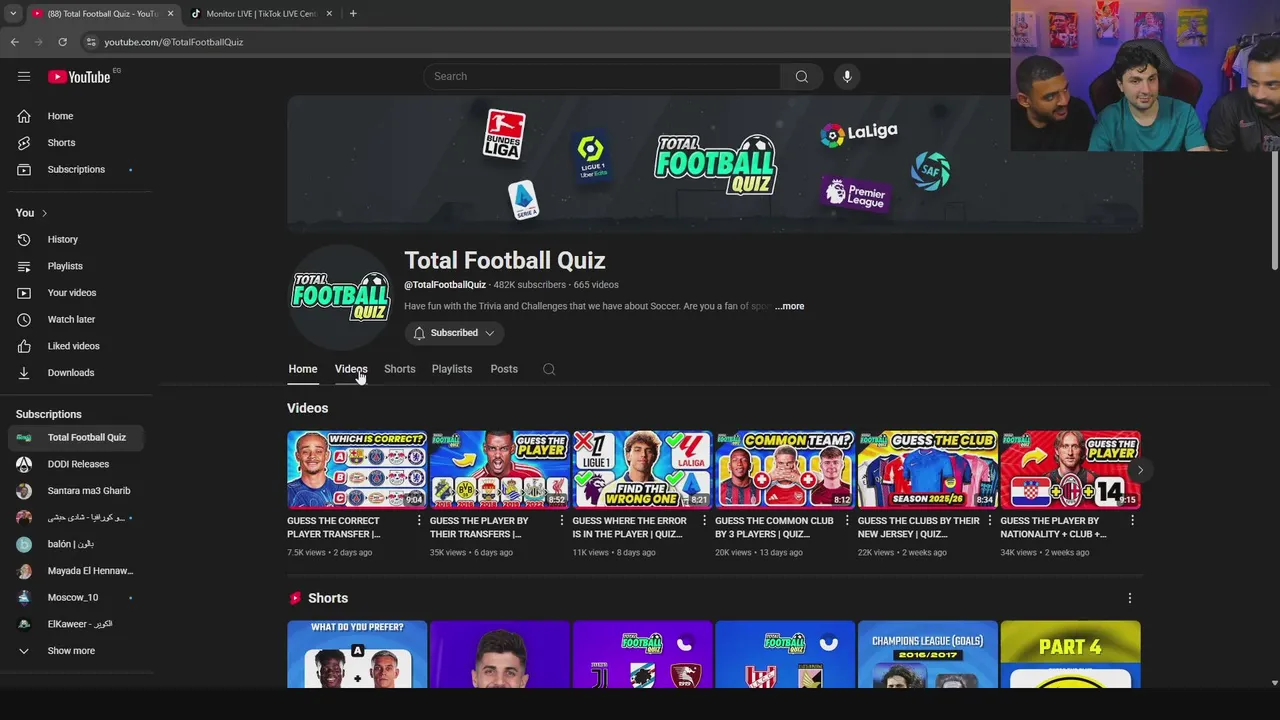
Task: Expand the You section chevron
Action: pos(44,213)
